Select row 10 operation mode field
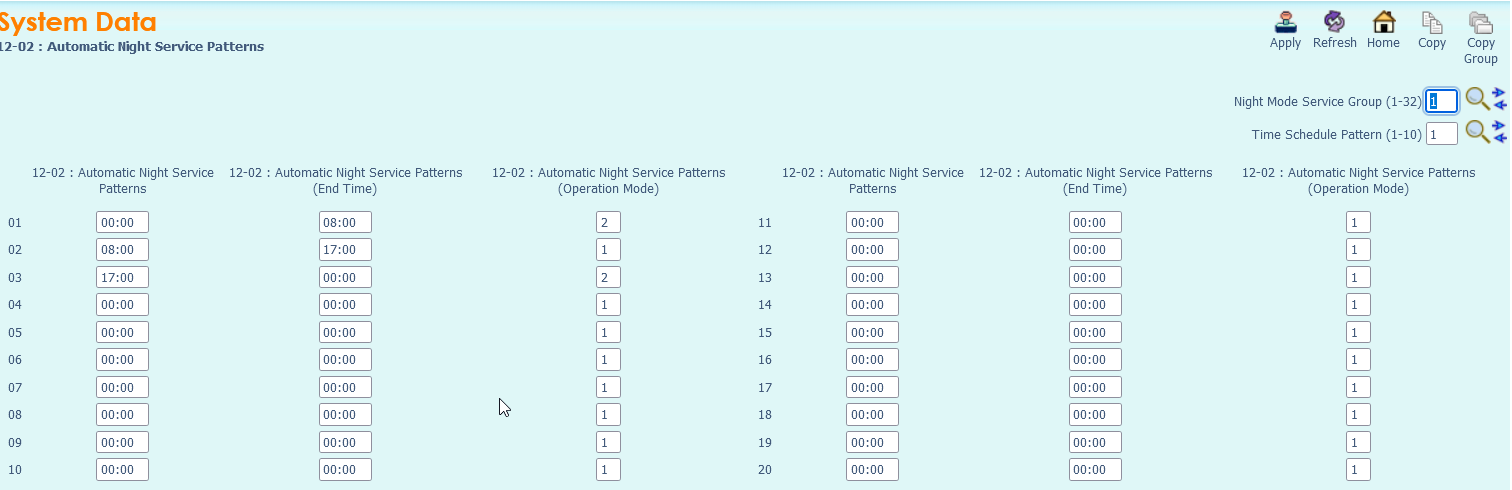This screenshot has width=1512, height=490. tap(608, 469)
